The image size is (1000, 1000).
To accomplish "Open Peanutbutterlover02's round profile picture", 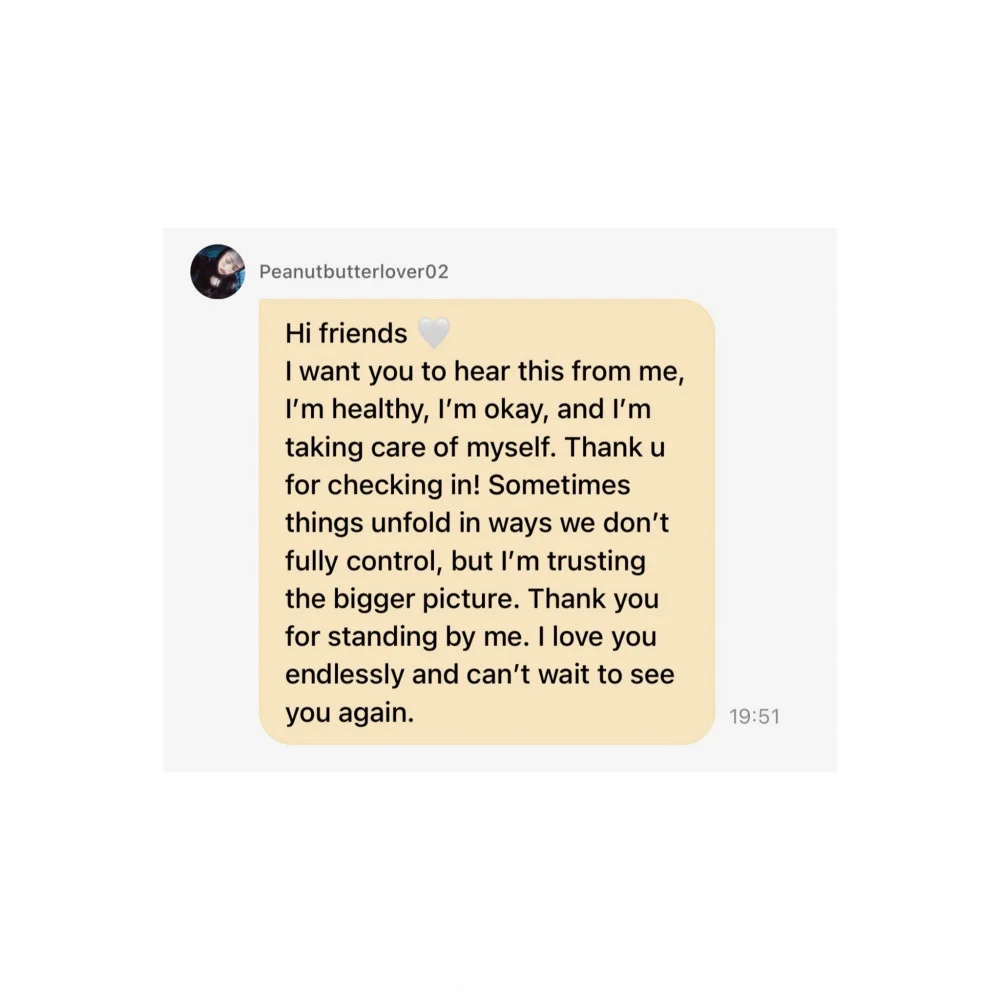I will pyautogui.click(x=217, y=271).
